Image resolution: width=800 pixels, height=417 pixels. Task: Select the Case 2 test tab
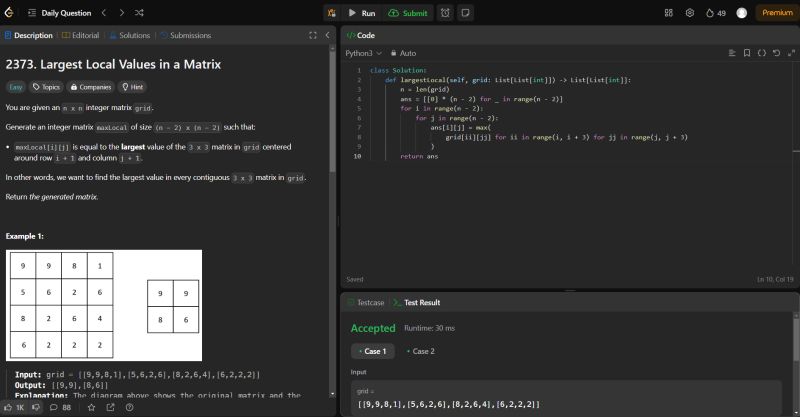click(423, 351)
